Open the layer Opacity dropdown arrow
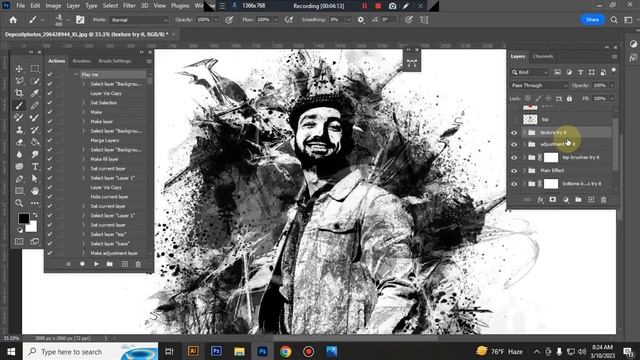The width and height of the screenshot is (640, 360). pyautogui.click(x=612, y=85)
